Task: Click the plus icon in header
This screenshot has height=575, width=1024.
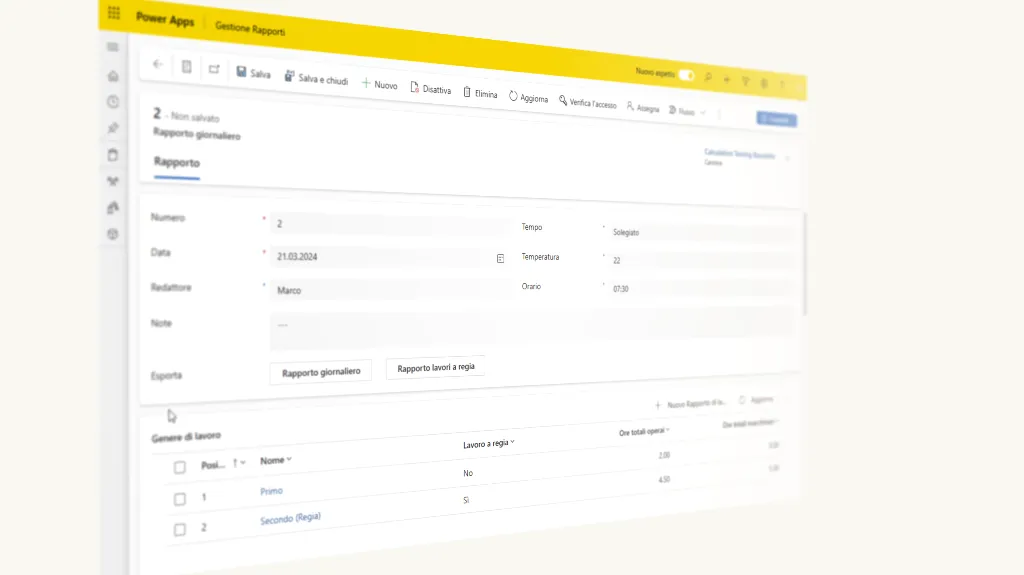Action: coord(727,80)
